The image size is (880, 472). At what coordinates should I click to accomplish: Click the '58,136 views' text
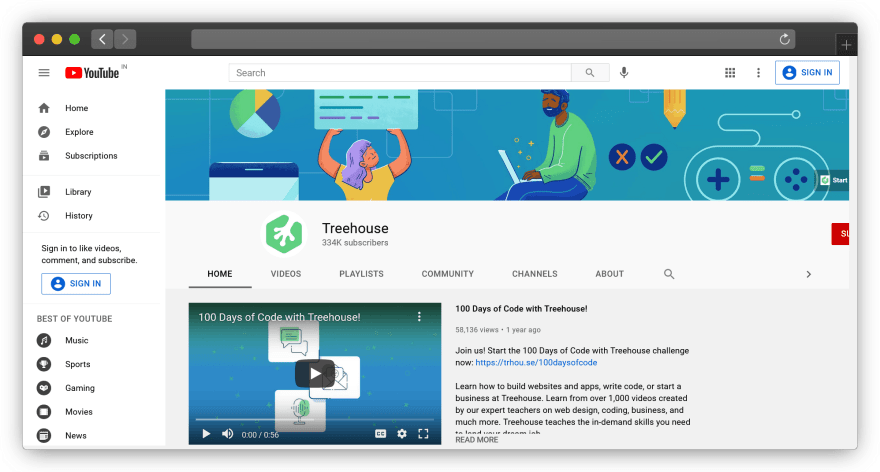pyautogui.click(x=477, y=330)
